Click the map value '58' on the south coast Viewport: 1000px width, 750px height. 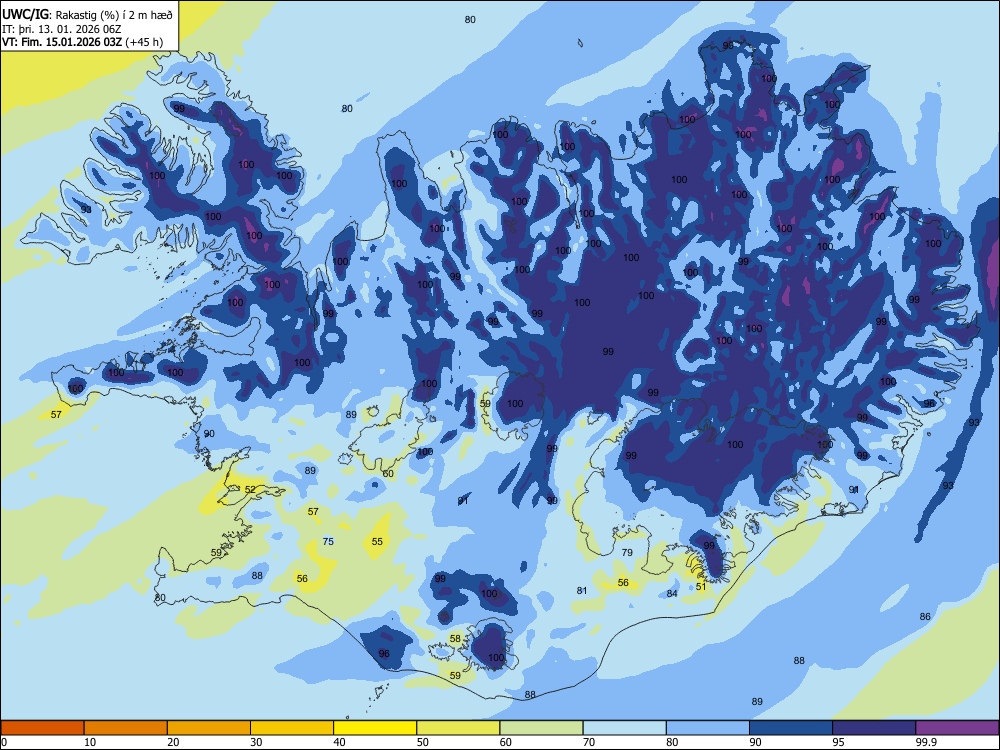pyautogui.click(x=455, y=638)
